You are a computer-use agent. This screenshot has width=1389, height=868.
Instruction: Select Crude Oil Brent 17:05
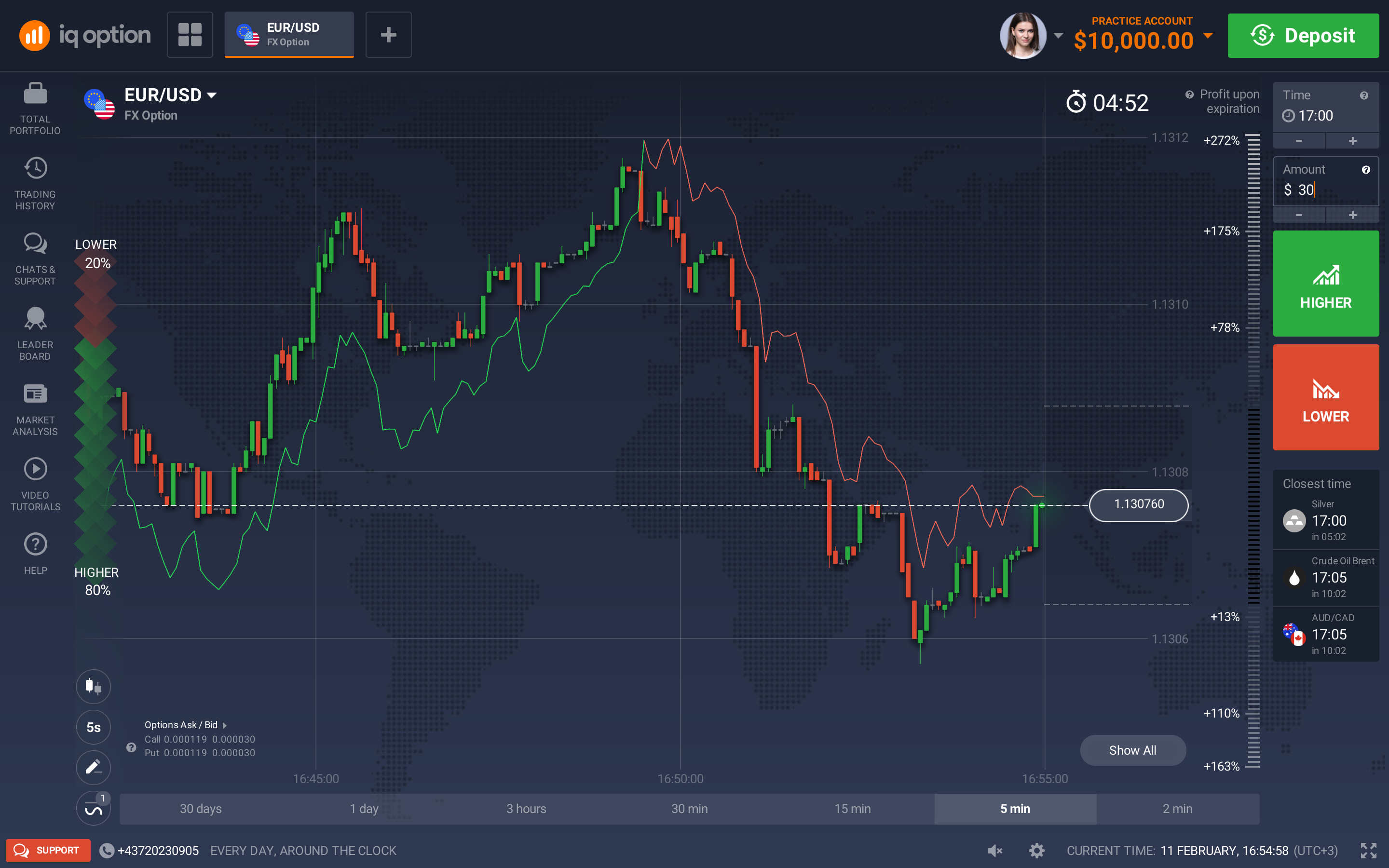pyautogui.click(x=1326, y=578)
